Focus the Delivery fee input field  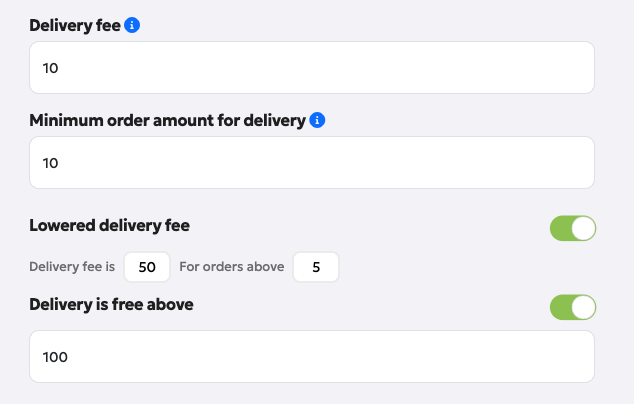pyautogui.click(x=312, y=68)
